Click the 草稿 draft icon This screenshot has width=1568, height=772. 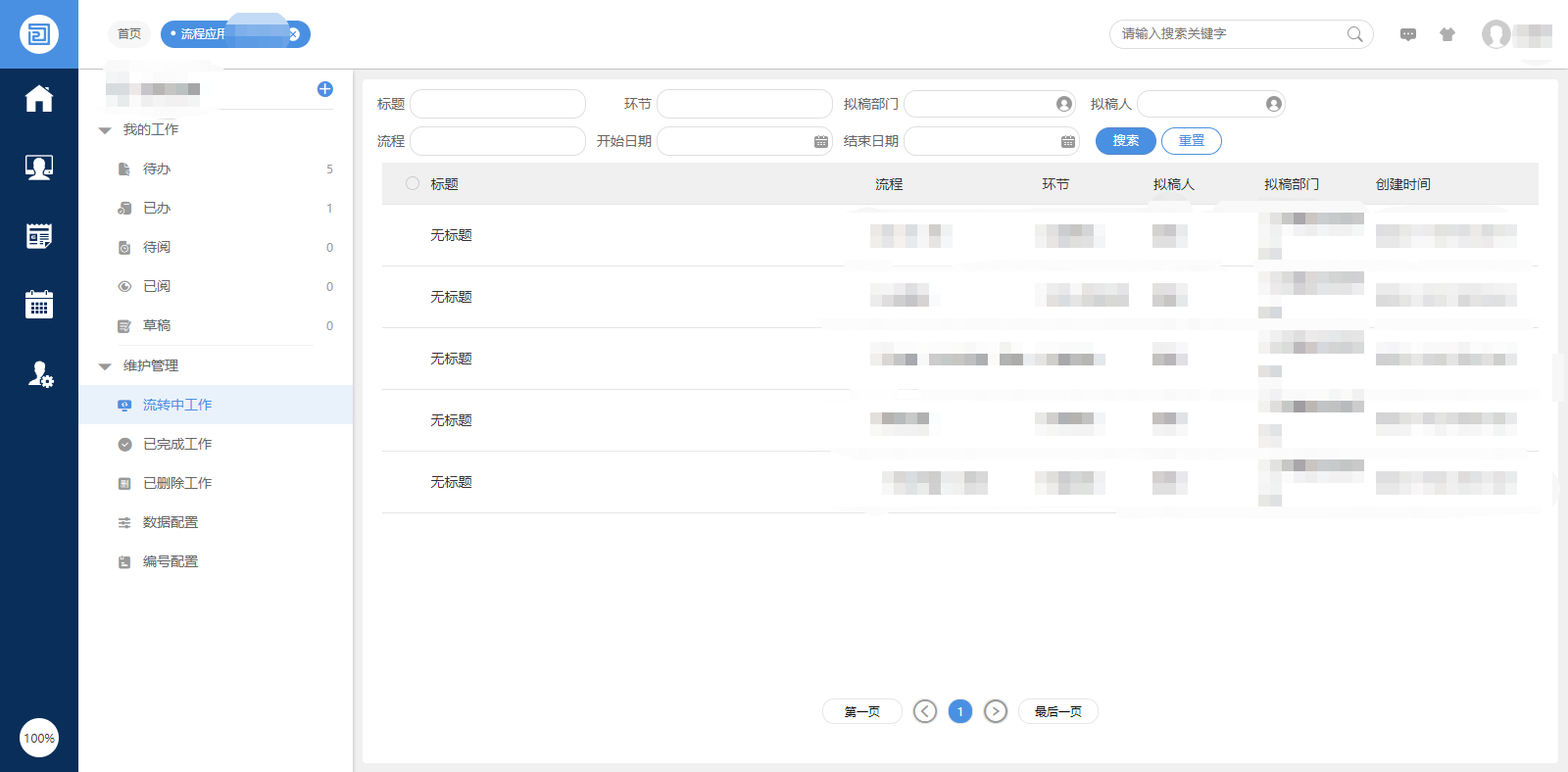click(x=124, y=326)
